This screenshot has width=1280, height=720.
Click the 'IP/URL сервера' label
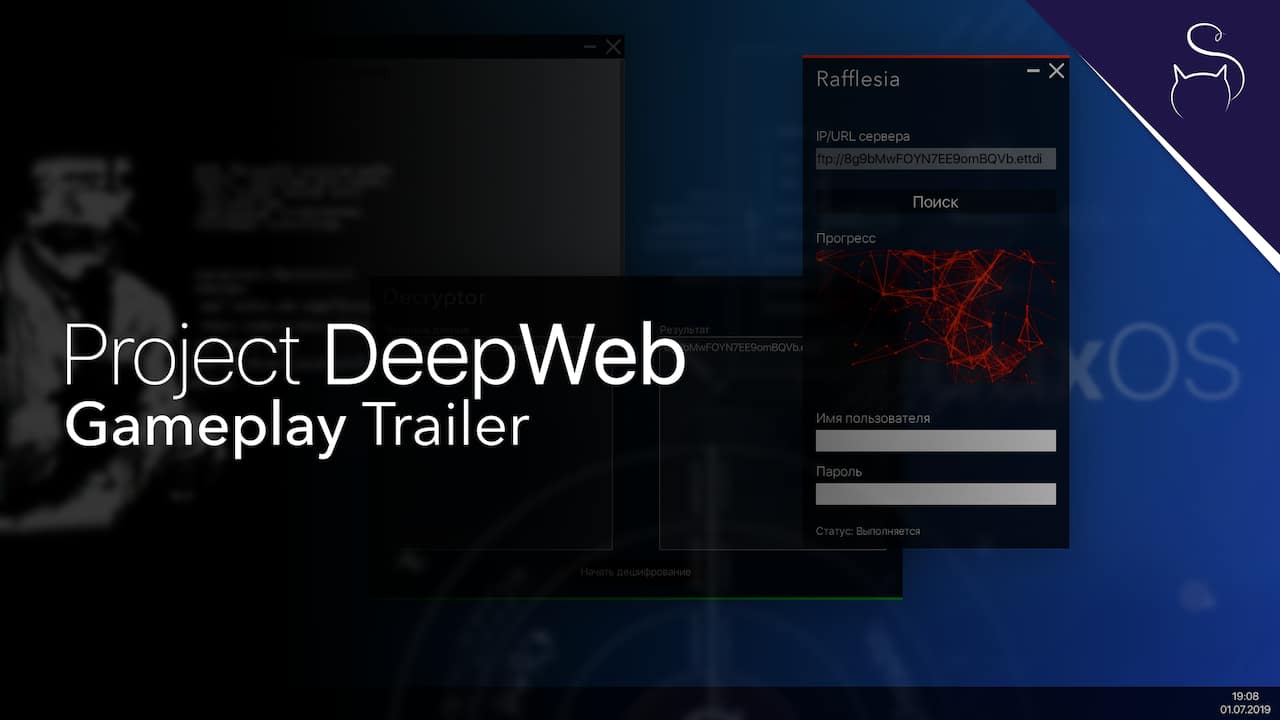point(863,136)
